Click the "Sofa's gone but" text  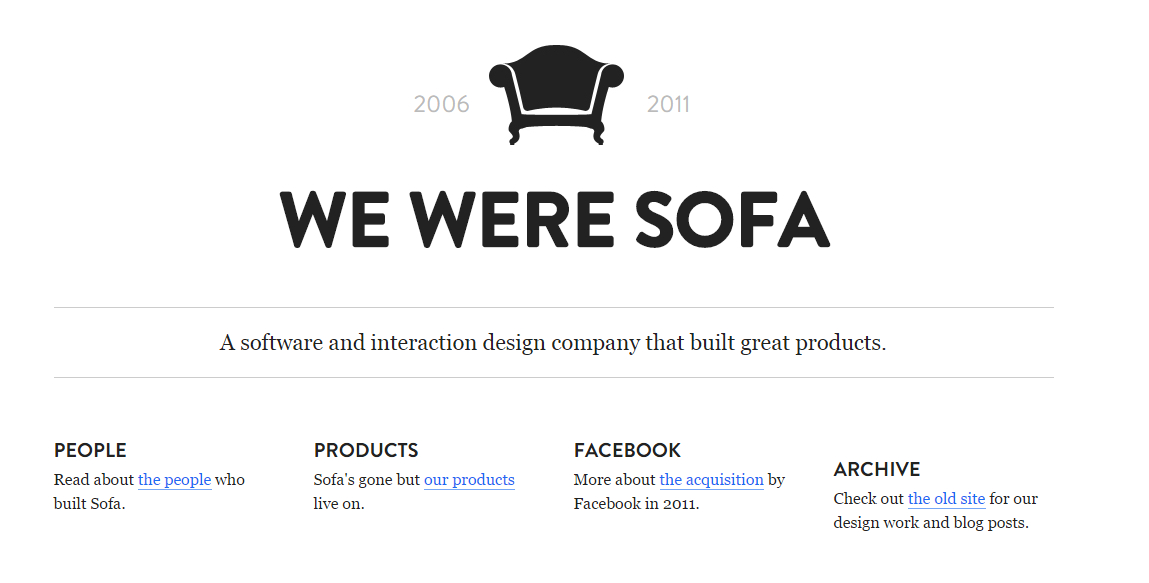(367, 480)
